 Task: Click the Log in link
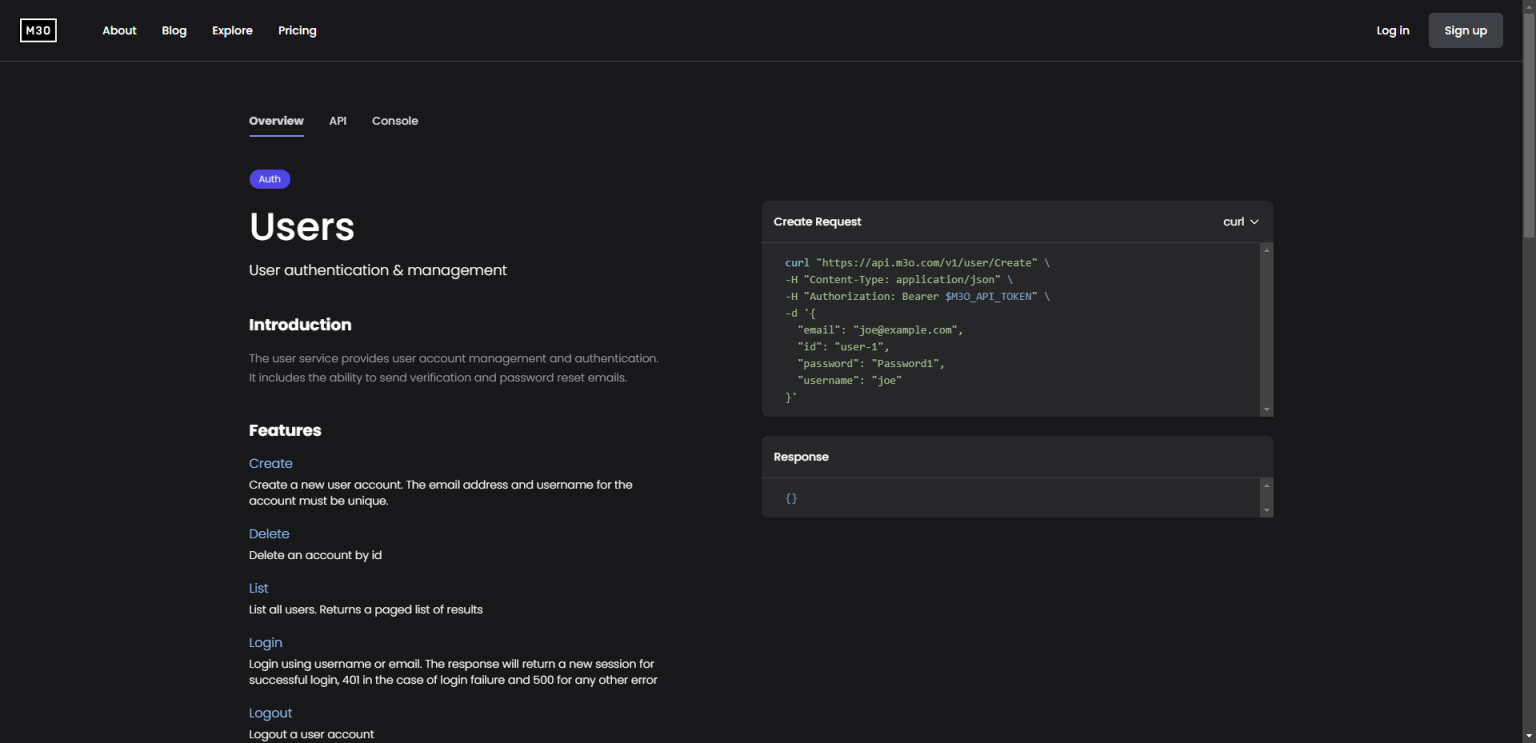1392,30
